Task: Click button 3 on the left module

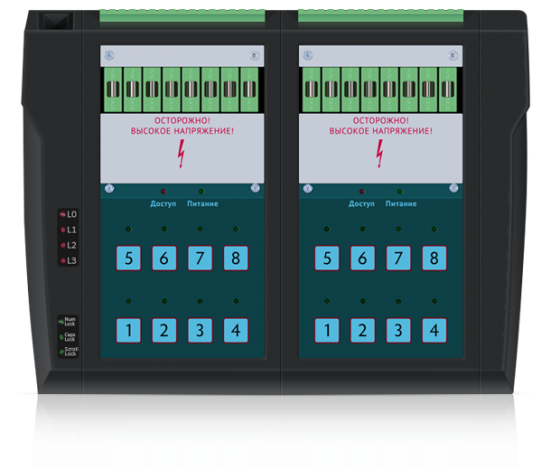Action: coord(200,330)
